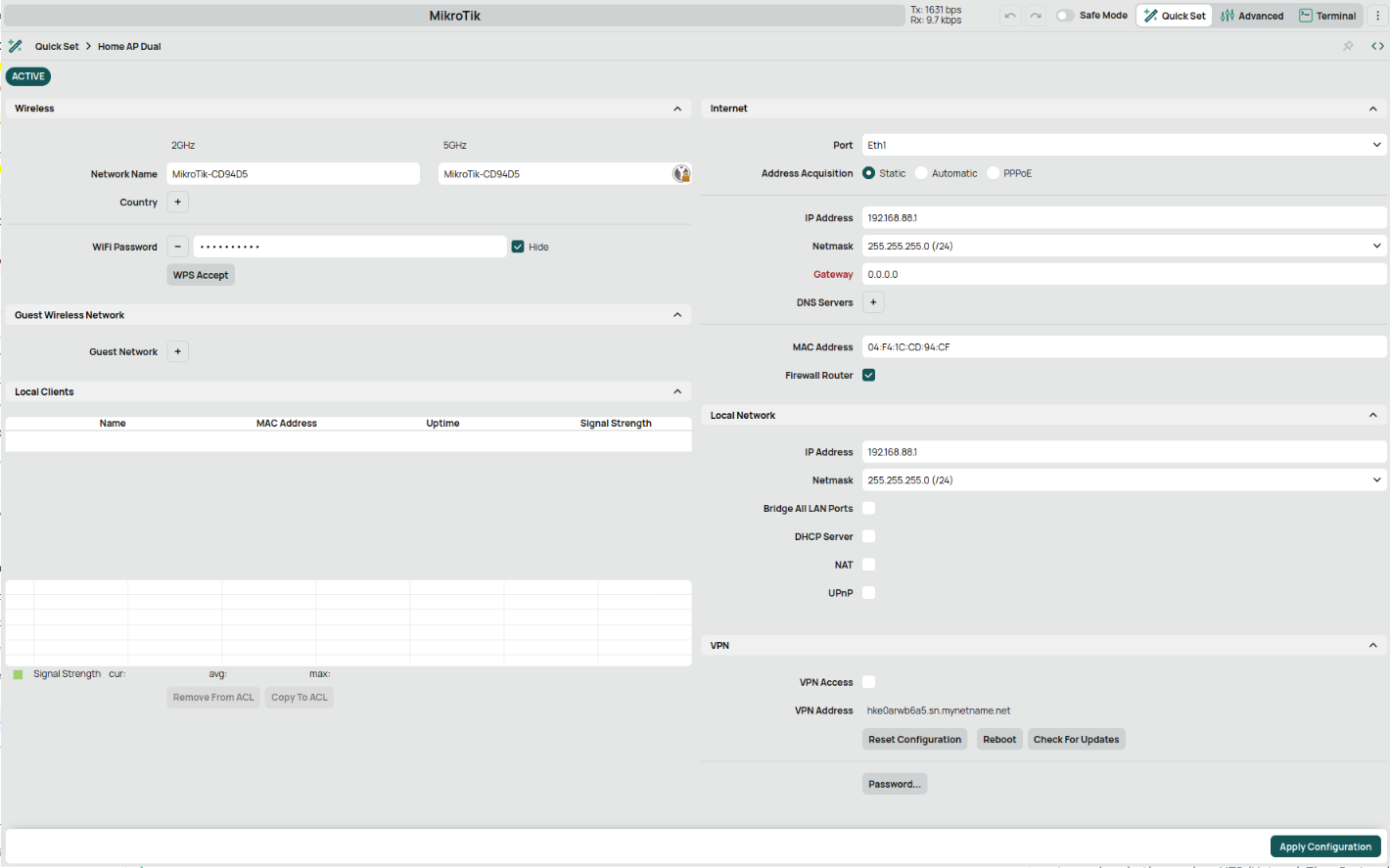Select Static address acquisition
This screenshot has width=1390, height=868.
(868, 173)
